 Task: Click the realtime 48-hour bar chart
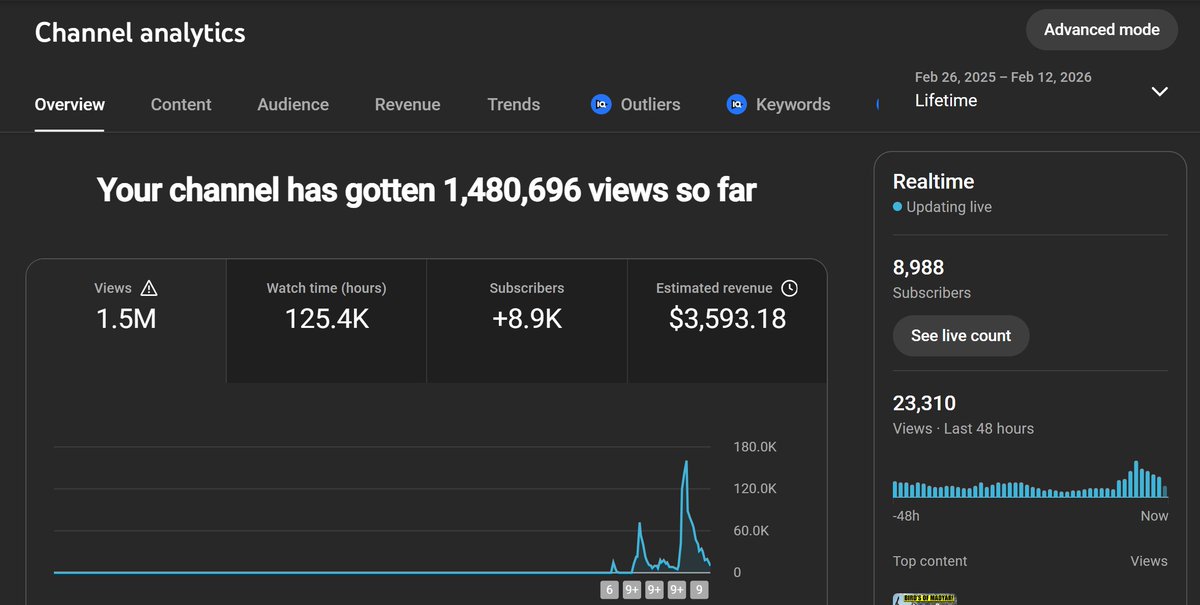pos(1030,479)
